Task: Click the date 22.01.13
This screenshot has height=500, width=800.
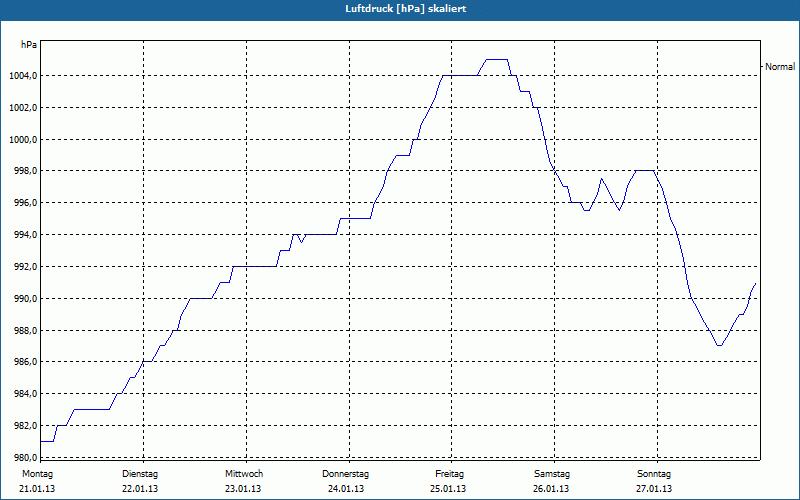Action: 140,489
